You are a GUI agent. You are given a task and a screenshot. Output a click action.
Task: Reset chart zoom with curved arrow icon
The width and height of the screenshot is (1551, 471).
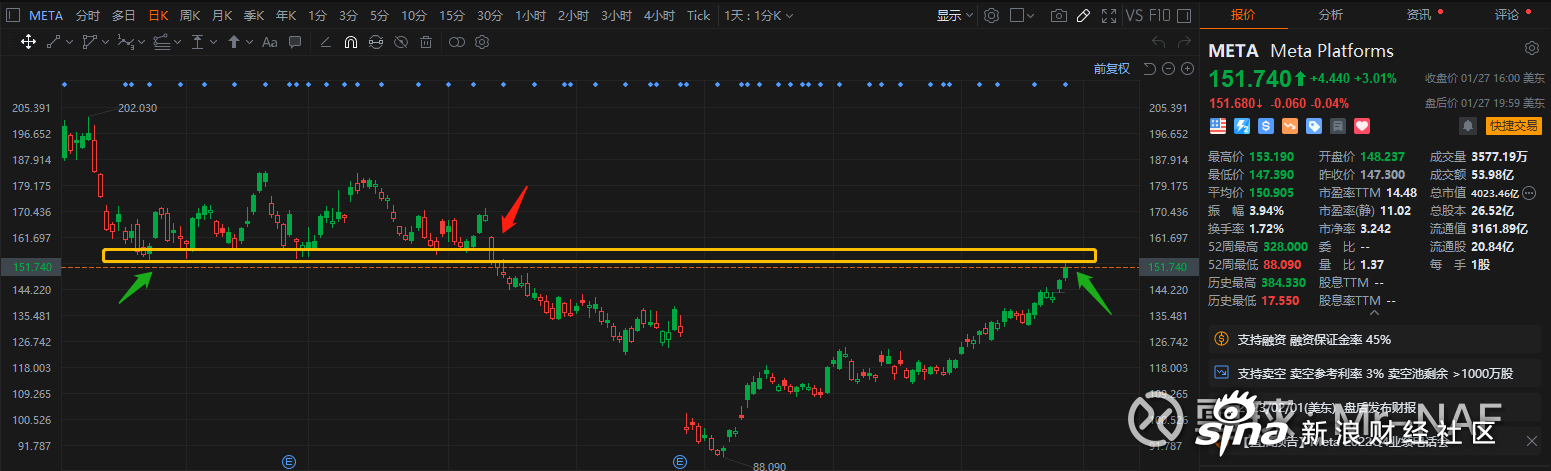[1149, 68]
